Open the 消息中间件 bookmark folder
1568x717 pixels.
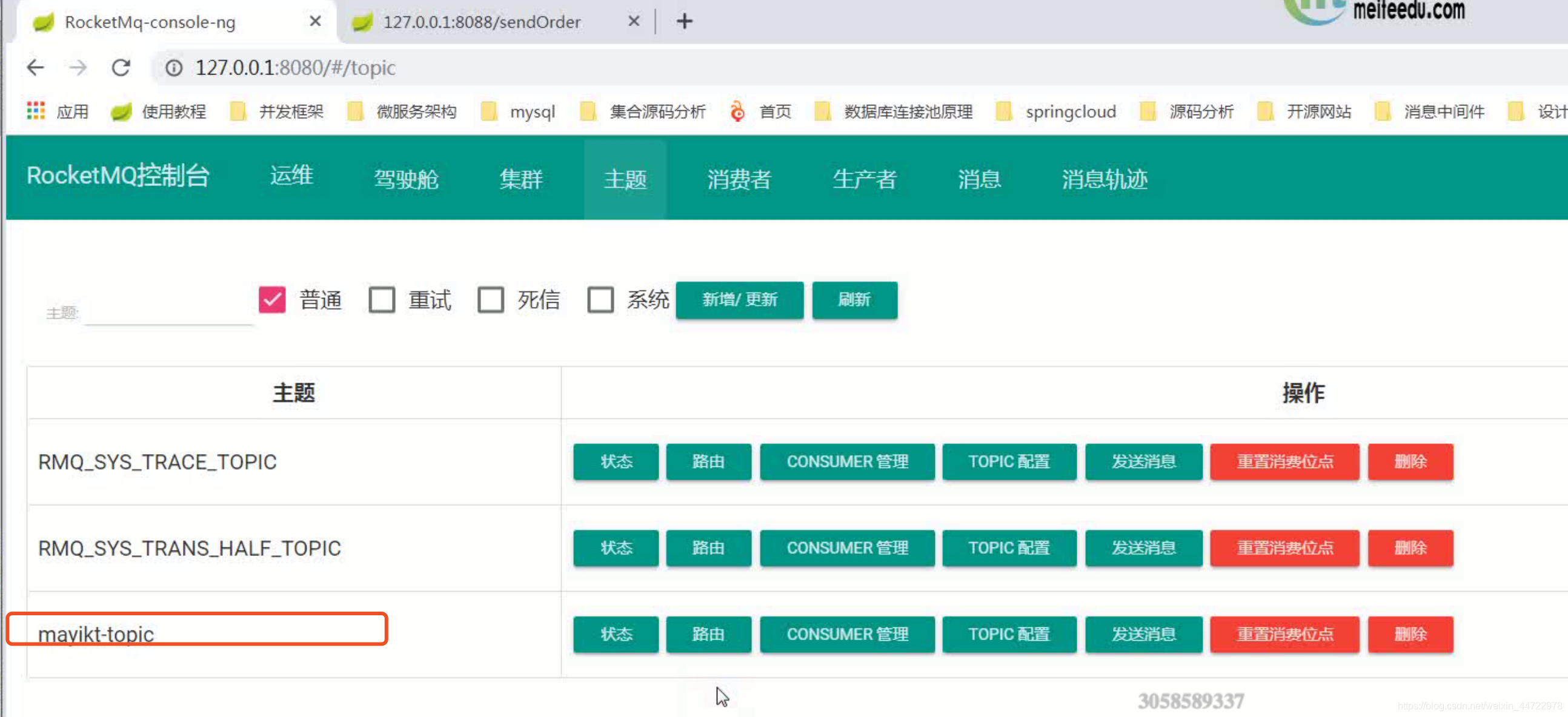(x=1430, y=111)
